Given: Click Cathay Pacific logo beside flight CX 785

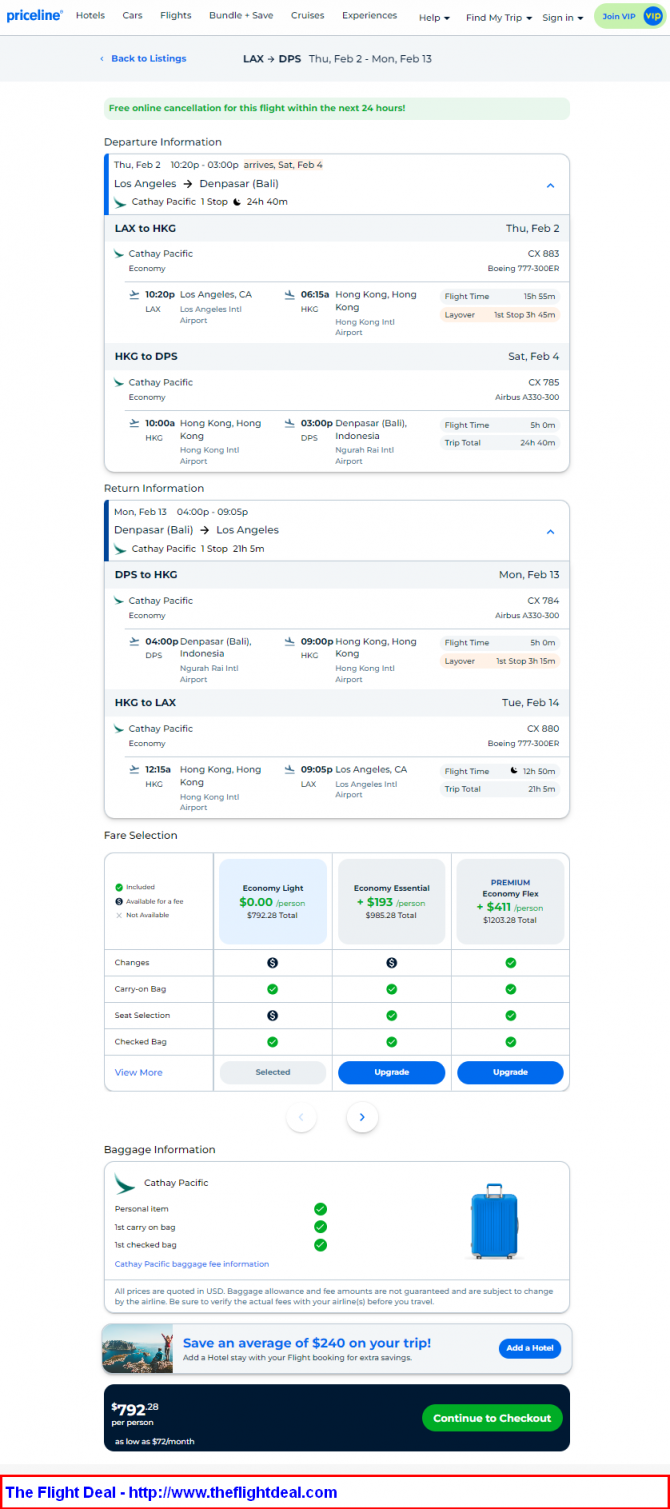Looking at the screenshot, I should click(120, 383).
